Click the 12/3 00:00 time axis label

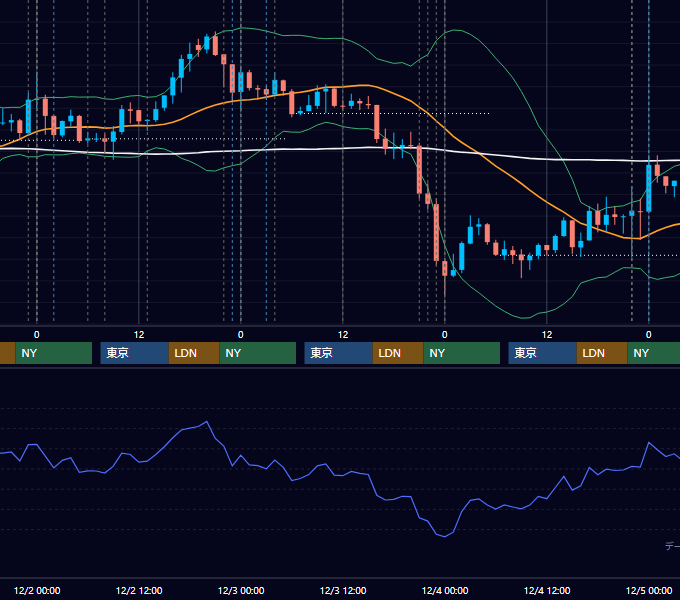click(241, 590)
